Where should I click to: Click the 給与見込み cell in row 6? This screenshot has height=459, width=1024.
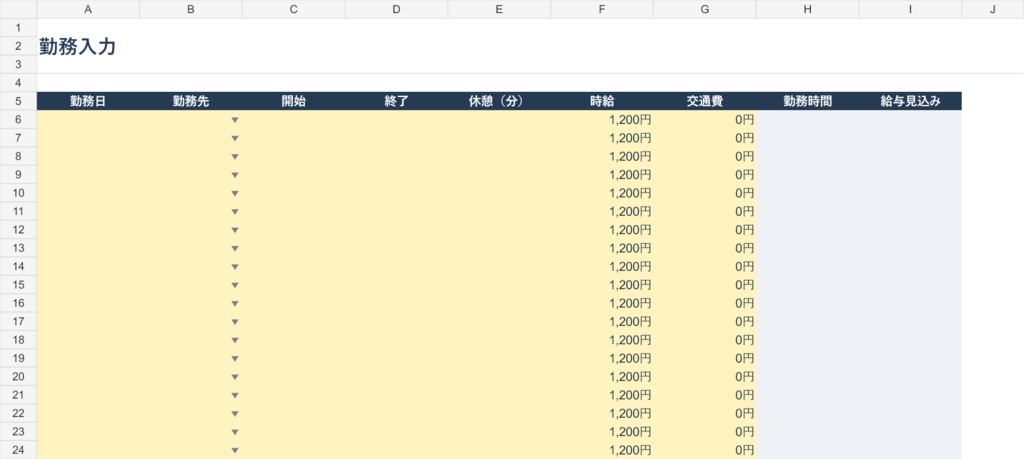click(x=910, y=120)
